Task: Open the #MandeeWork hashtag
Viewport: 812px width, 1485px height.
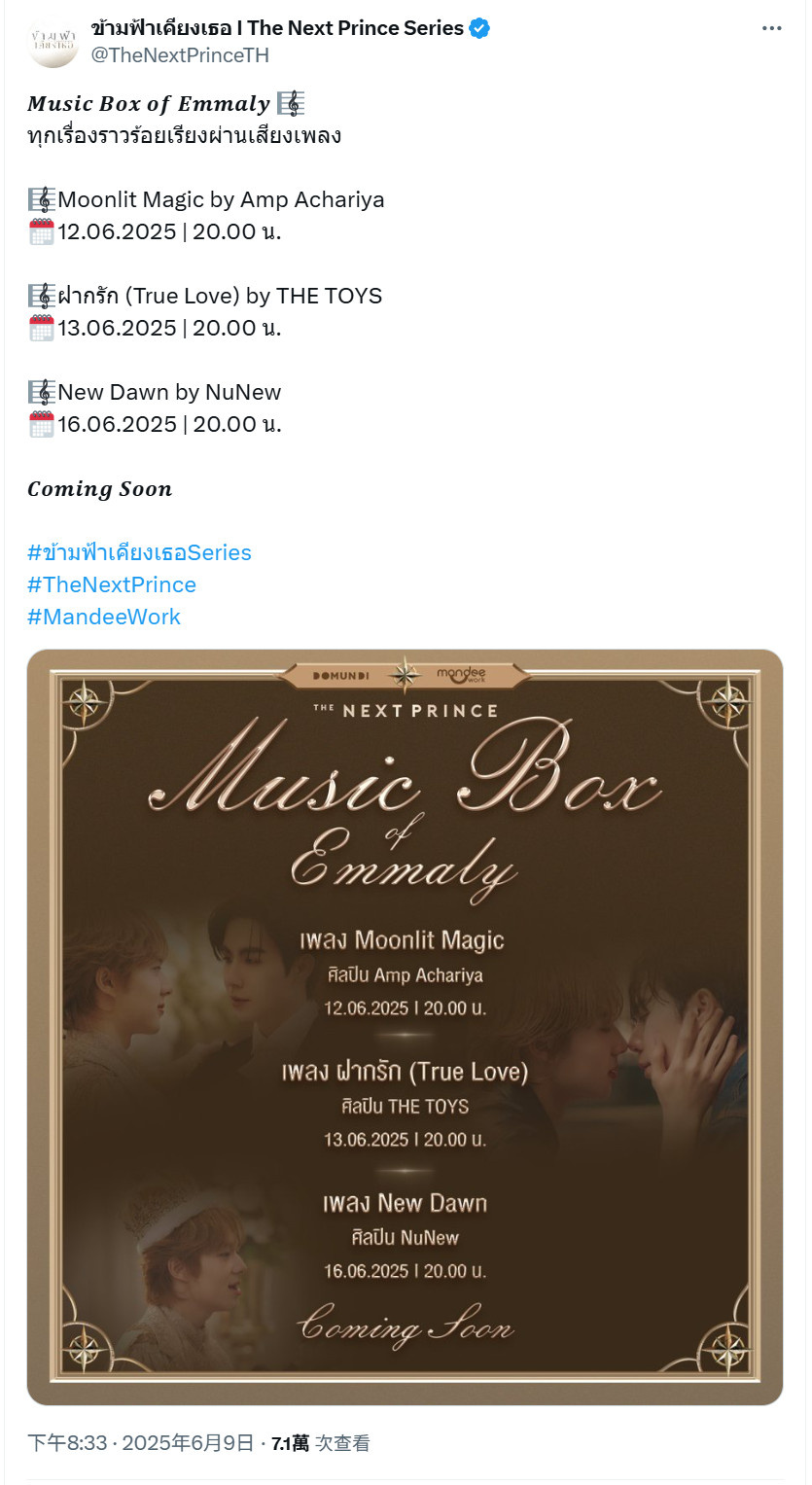Action: 104,617
